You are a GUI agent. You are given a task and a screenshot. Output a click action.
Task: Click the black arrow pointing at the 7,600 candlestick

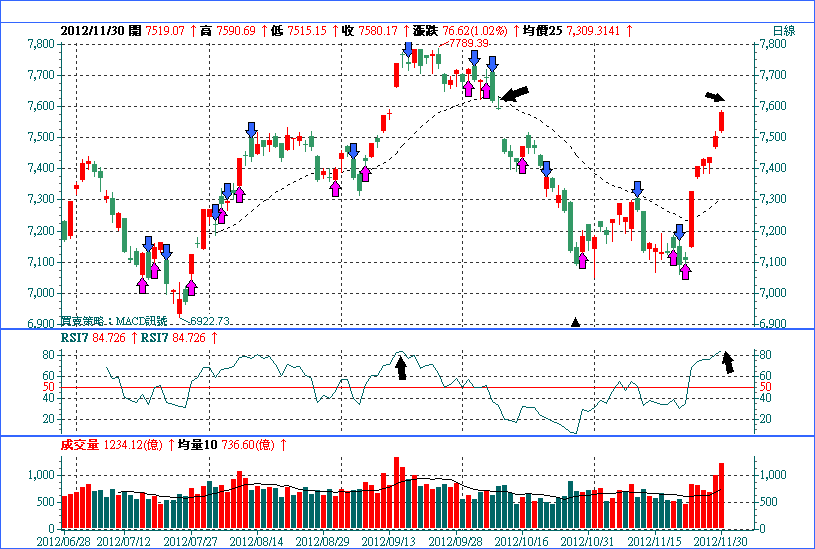tap(515, 94)
